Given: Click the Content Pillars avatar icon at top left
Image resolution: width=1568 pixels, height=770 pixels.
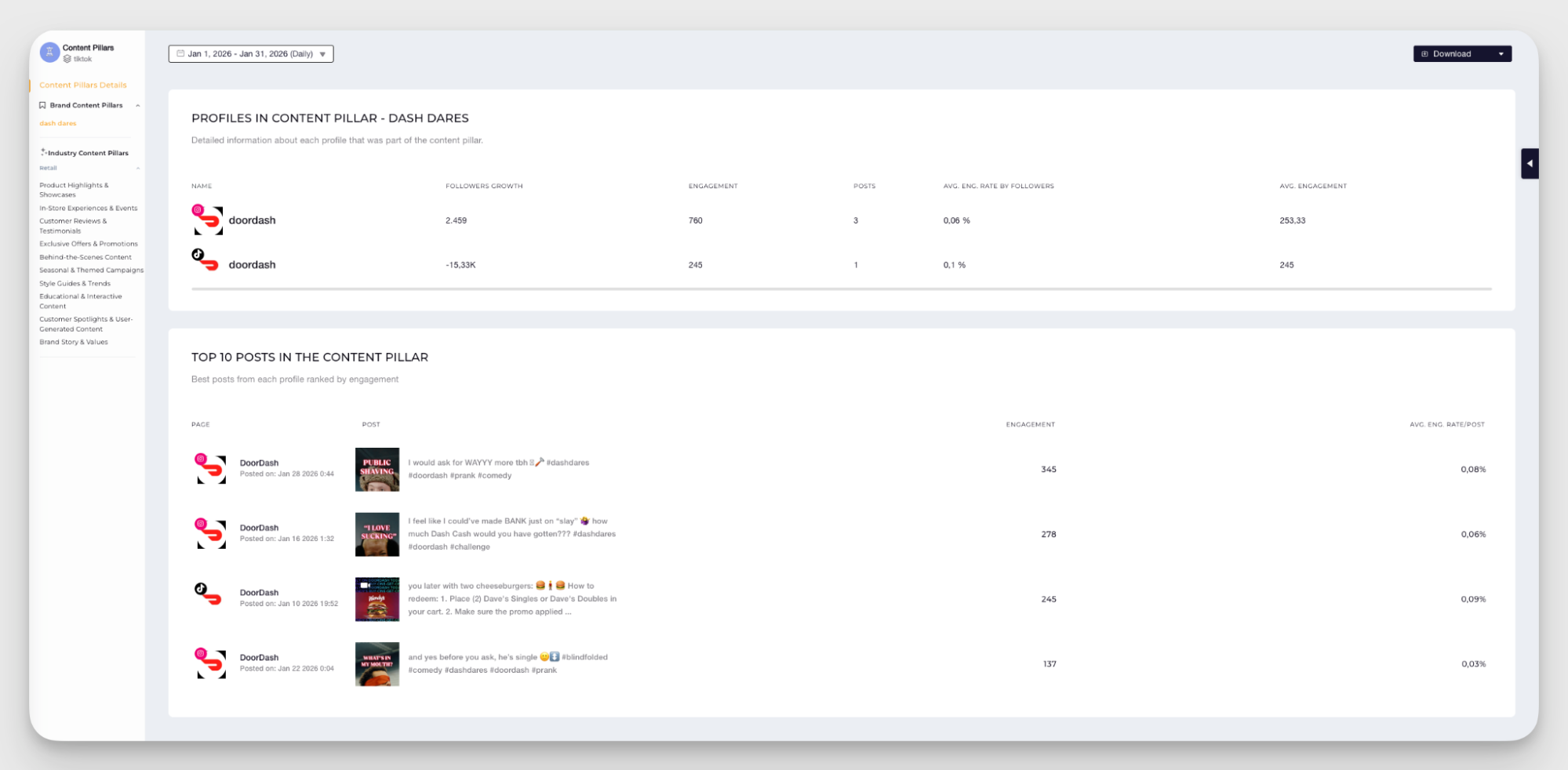Looking at the screenshot, I should [x=49, y=51].
